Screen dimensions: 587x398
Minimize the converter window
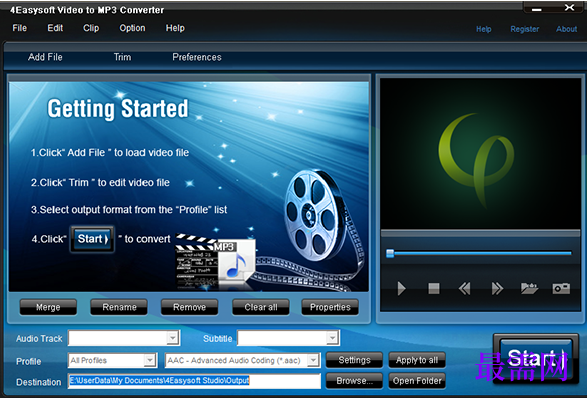(537, 9)
